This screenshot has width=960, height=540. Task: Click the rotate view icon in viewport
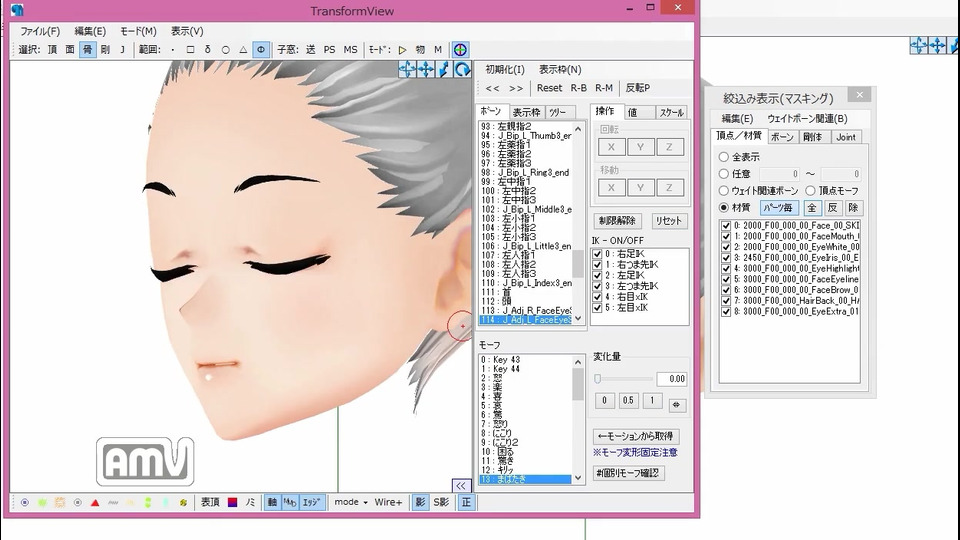click(x=462, y=69)
